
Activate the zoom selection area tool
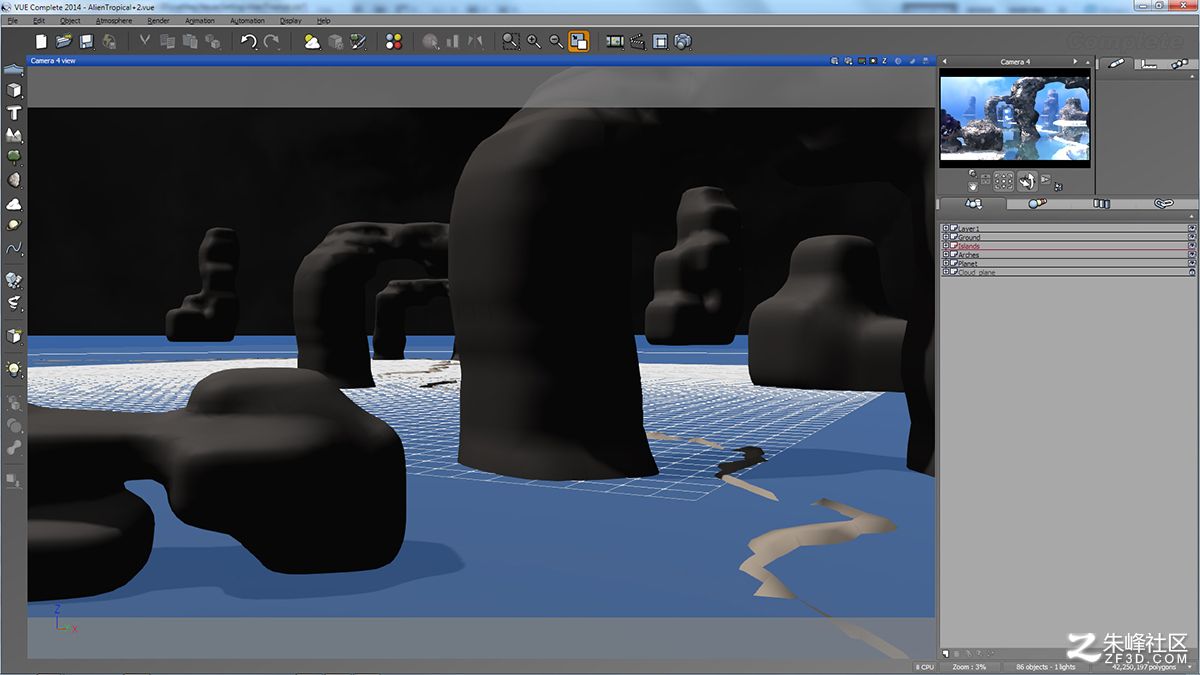(511, 41)
